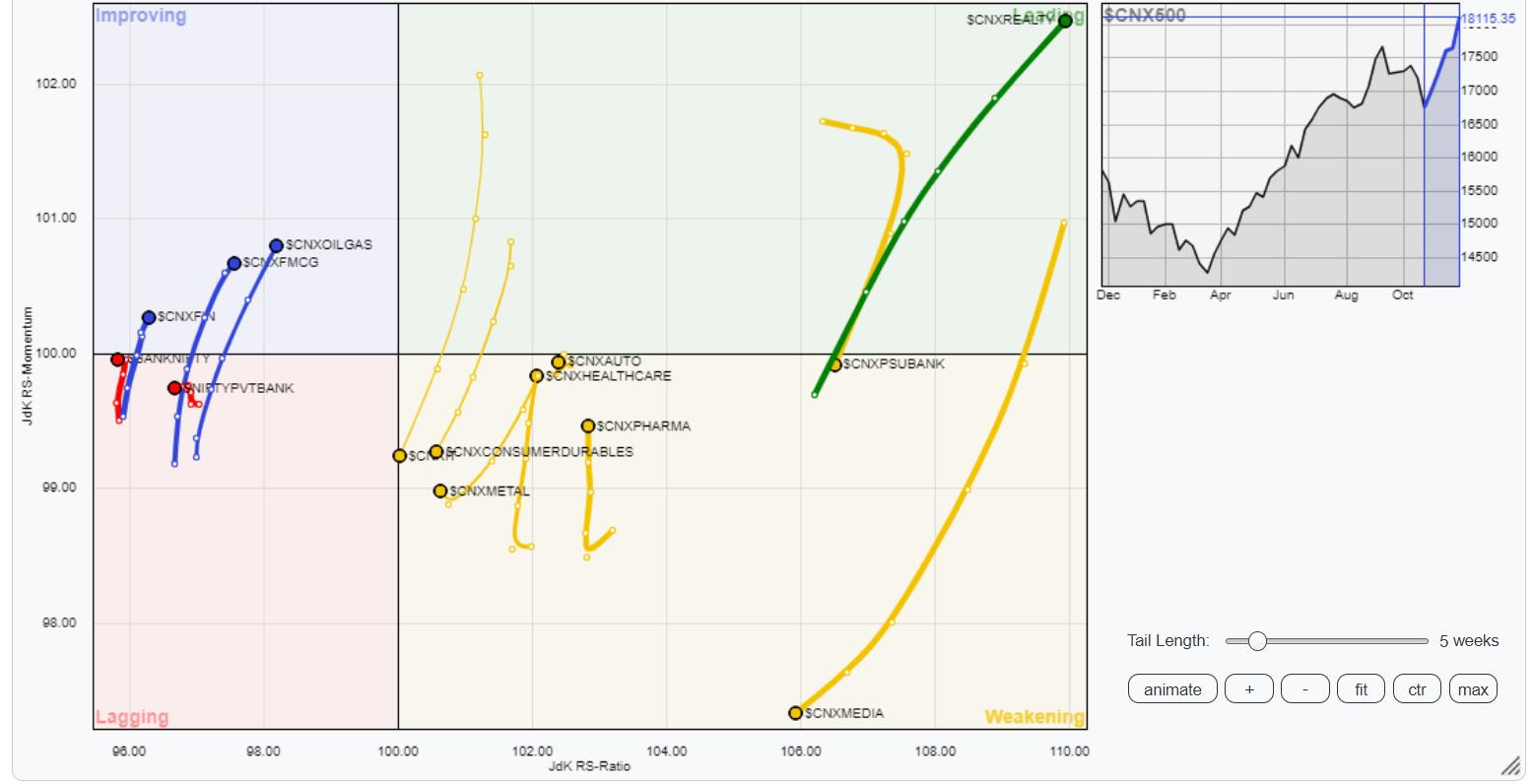The width and height of the screenshot is (1534, 784).
Task: Select the $CNXMETAL data point
Action: pyautogui.click(x=440, y=491)
